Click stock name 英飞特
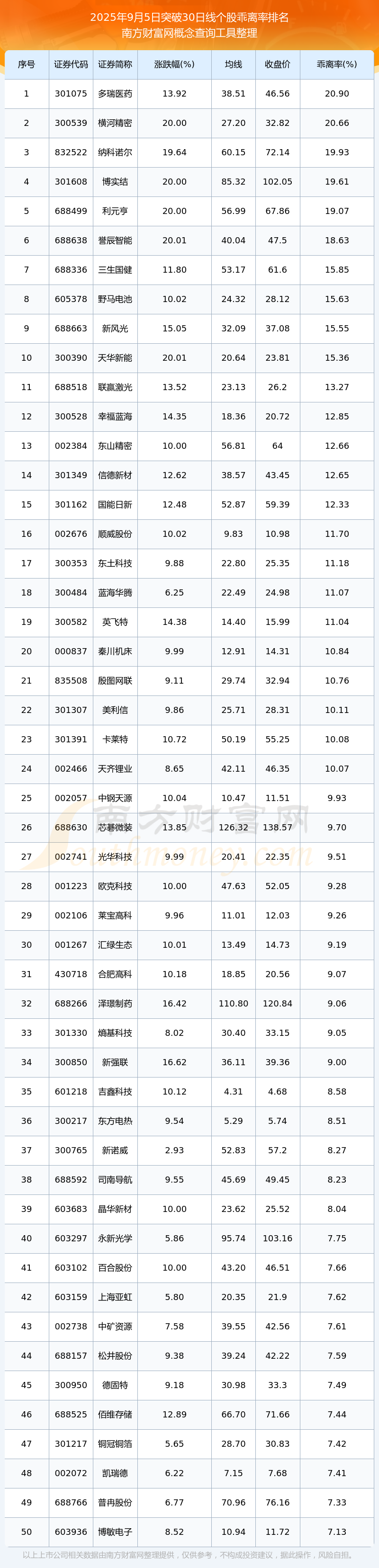 coord(115,622)
